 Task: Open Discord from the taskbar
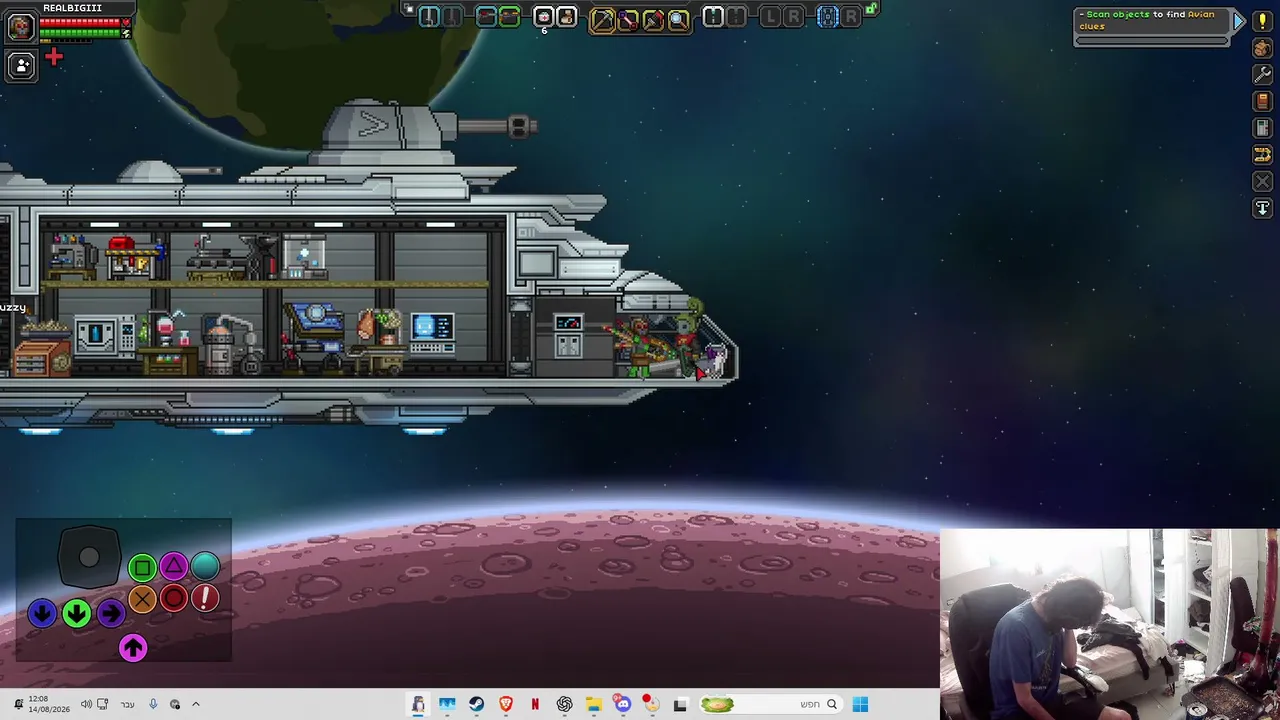click(x=623, y=704)
